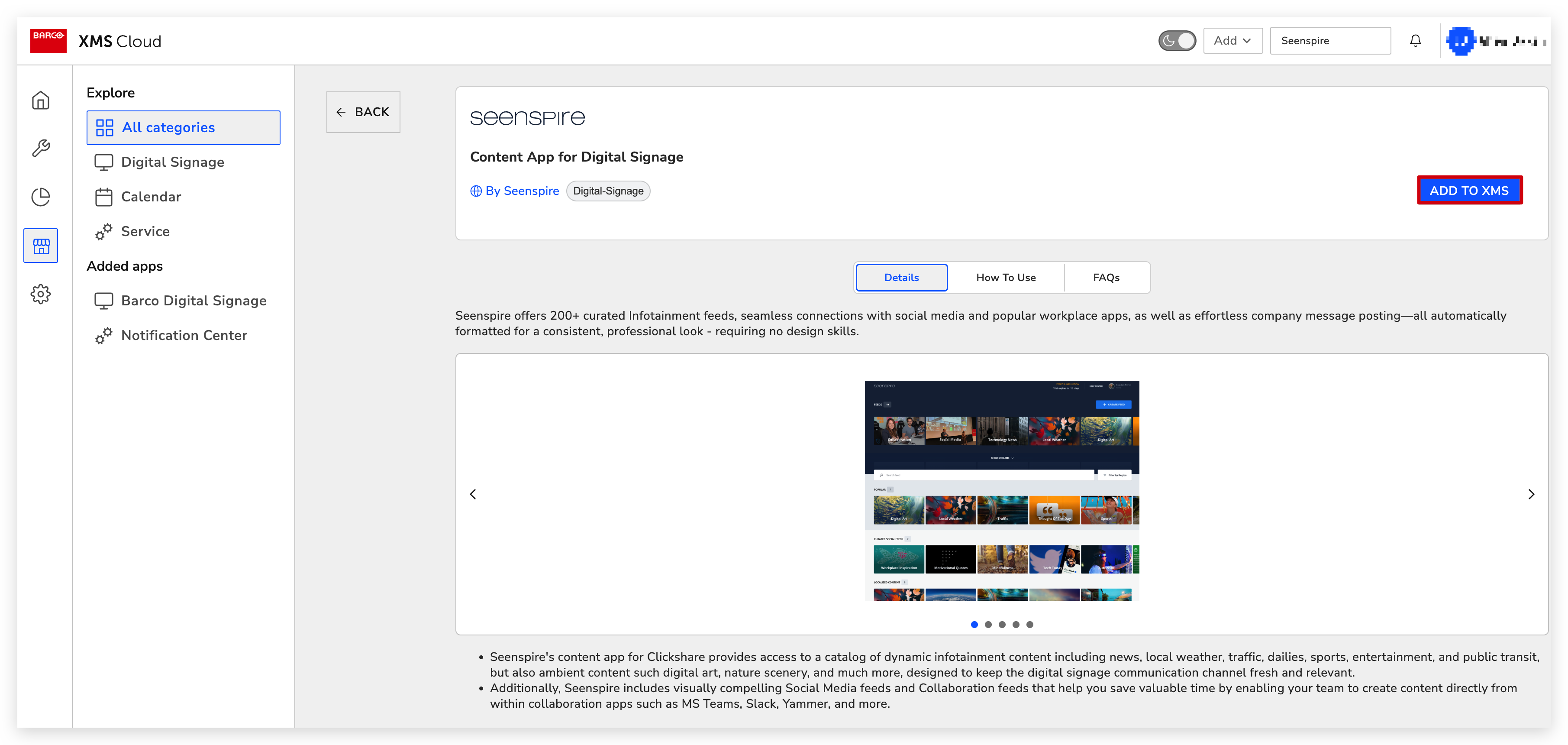Open the wrench tools icon in sidebar
The width and height of the screenshot is (1568, 745).
41,148
